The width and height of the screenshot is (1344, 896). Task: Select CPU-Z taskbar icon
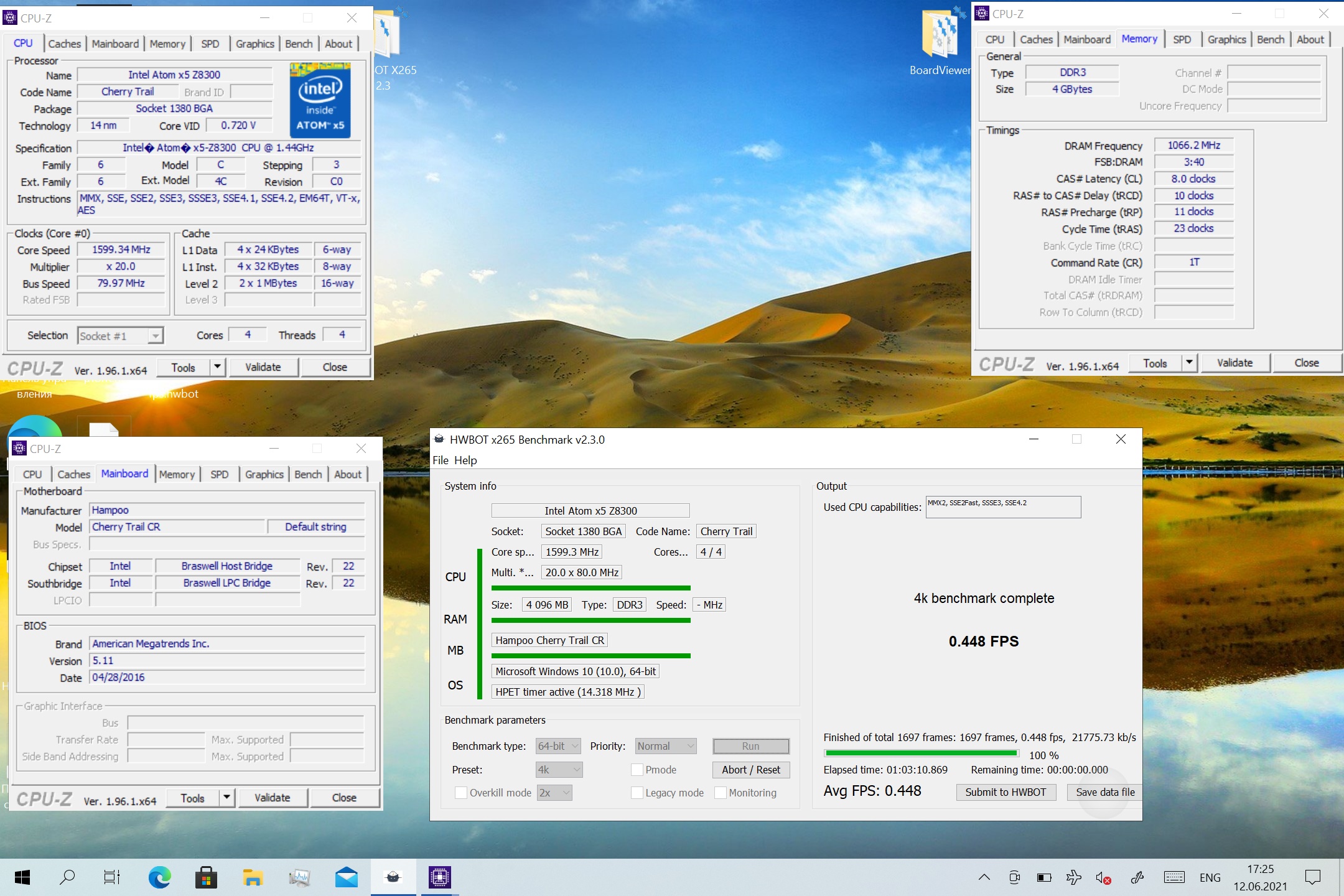click(440, 877)
